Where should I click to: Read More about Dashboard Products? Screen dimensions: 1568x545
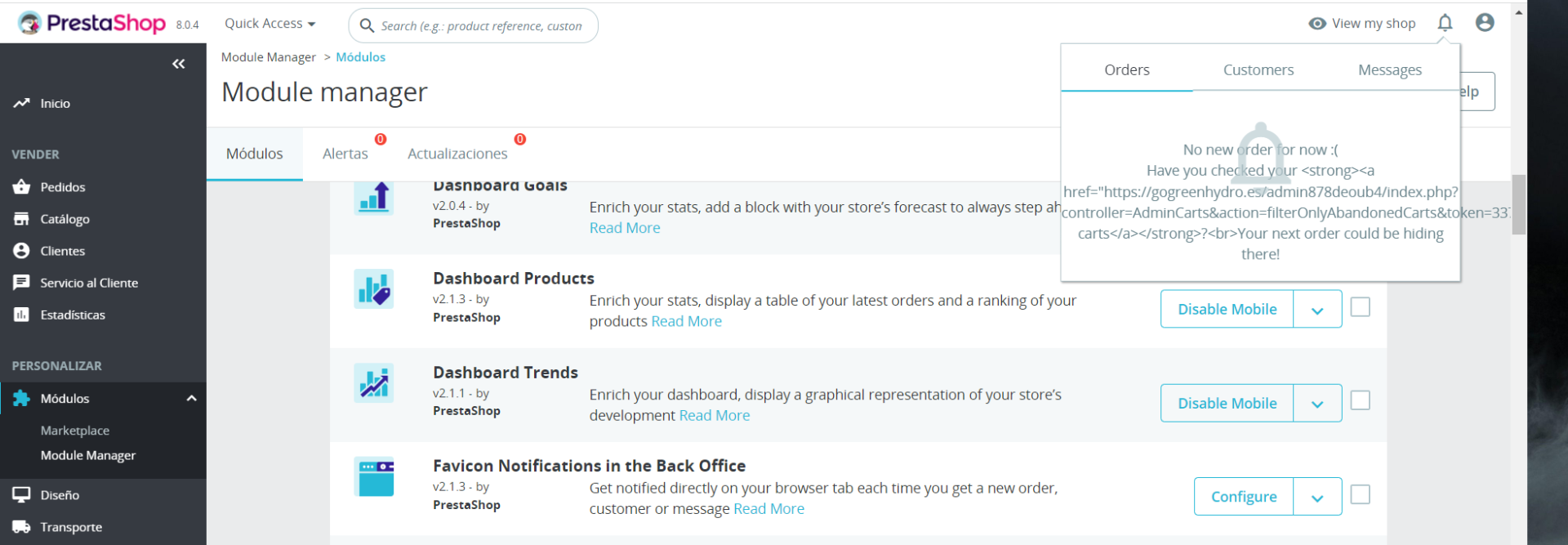pyautogui.click(x=687, y=321)
